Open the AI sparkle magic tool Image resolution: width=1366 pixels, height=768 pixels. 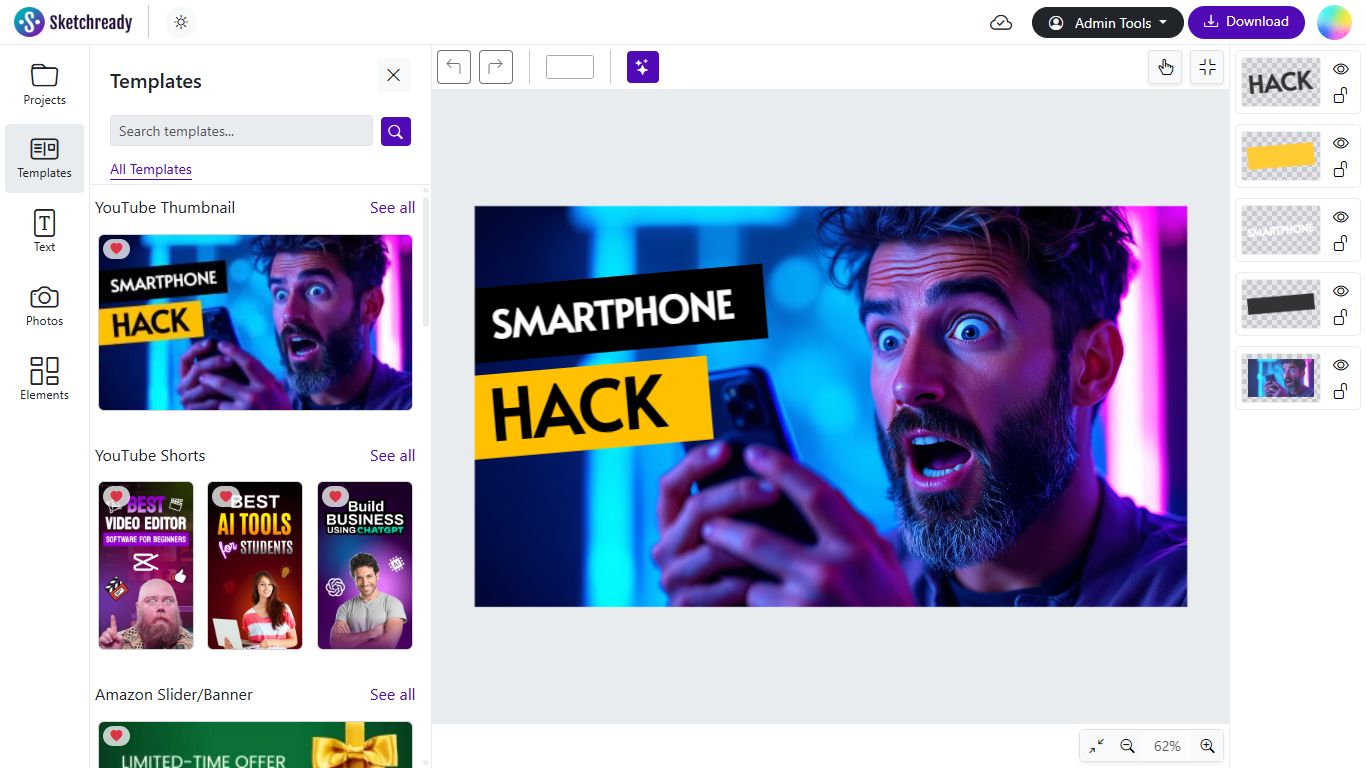[x=643, y=67]
